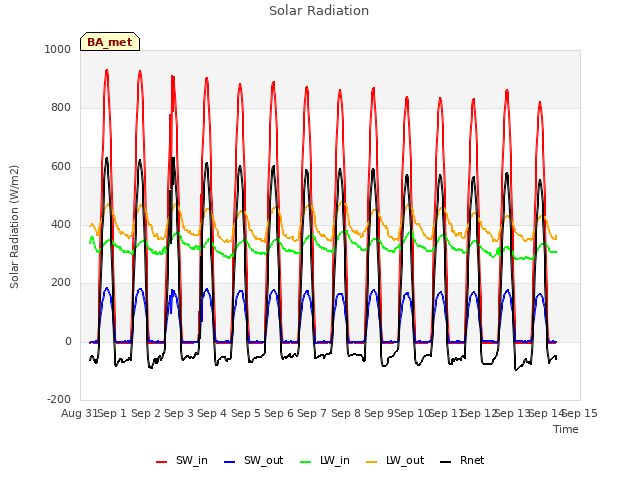Click the Aug 31 x-axis date label
This screenshot has width=640, height=480.
coord(80,413)
